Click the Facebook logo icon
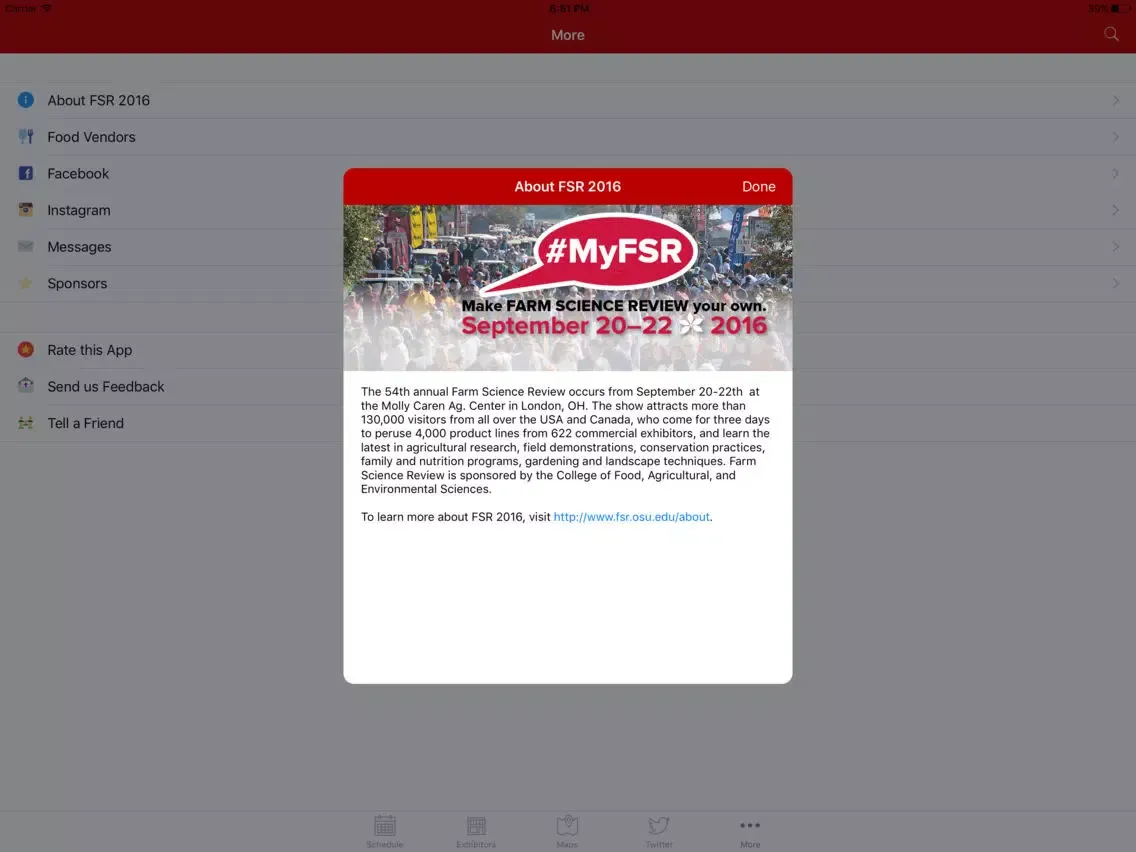This screenshot has width=1136, height=852. (25, 173)
